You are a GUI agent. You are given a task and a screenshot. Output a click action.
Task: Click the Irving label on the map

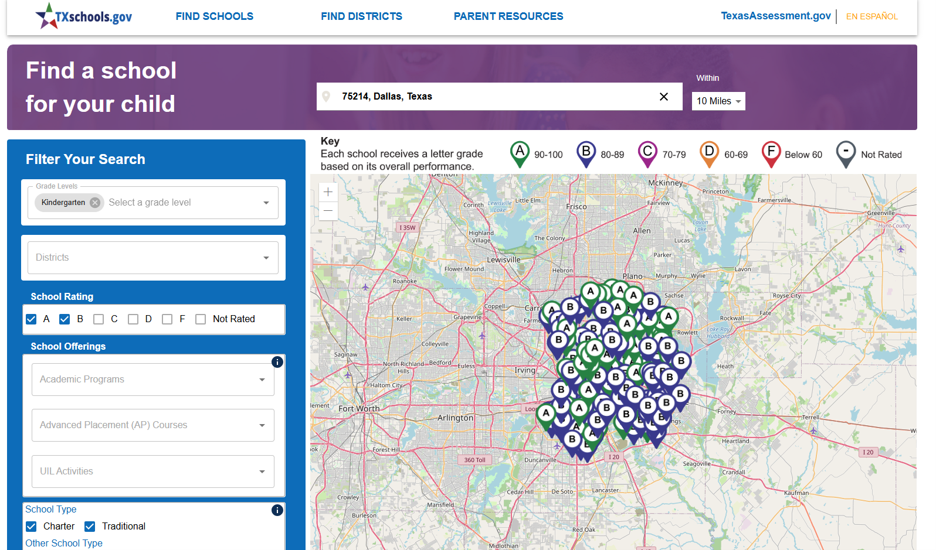tap(525, 370)
